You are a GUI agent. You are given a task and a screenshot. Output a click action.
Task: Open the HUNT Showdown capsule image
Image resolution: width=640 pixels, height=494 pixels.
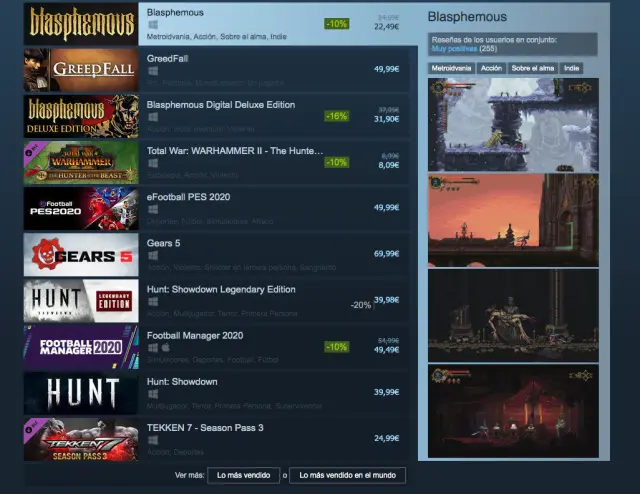pyautogui.click(x=81, y=393)
